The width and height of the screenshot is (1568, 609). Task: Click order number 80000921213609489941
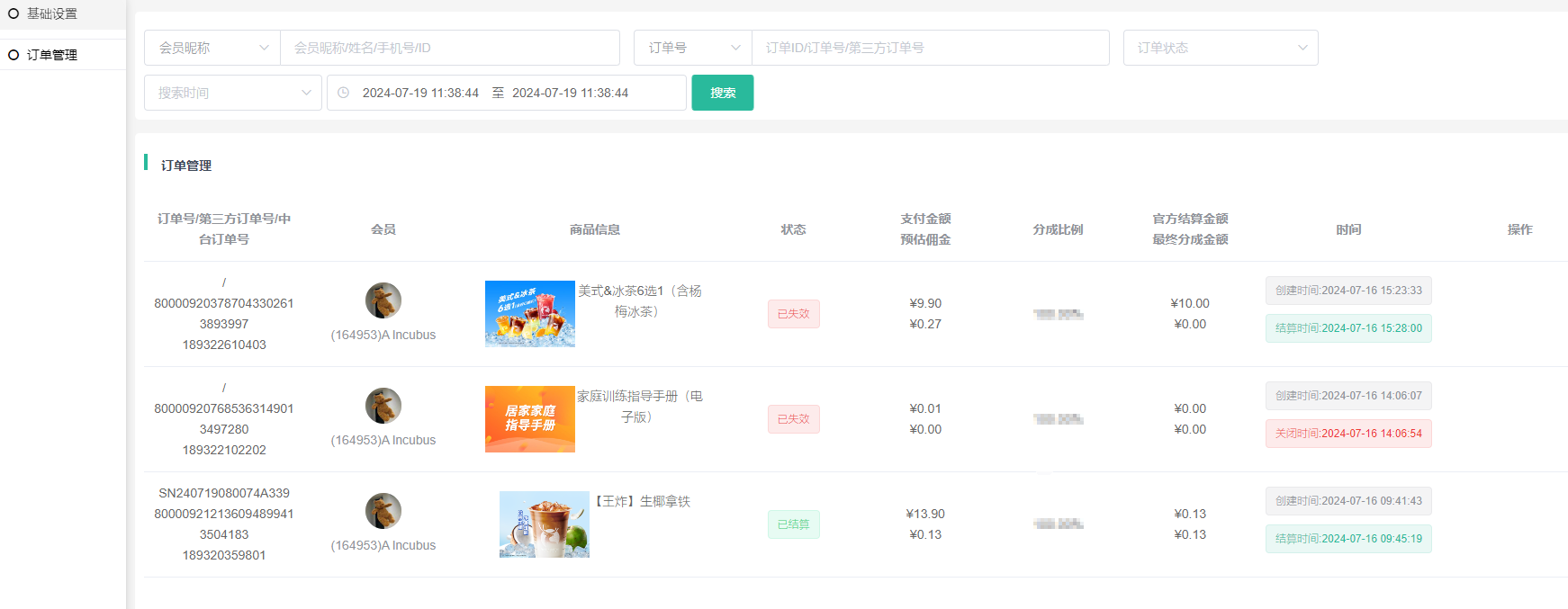click(x=224, y=514)
